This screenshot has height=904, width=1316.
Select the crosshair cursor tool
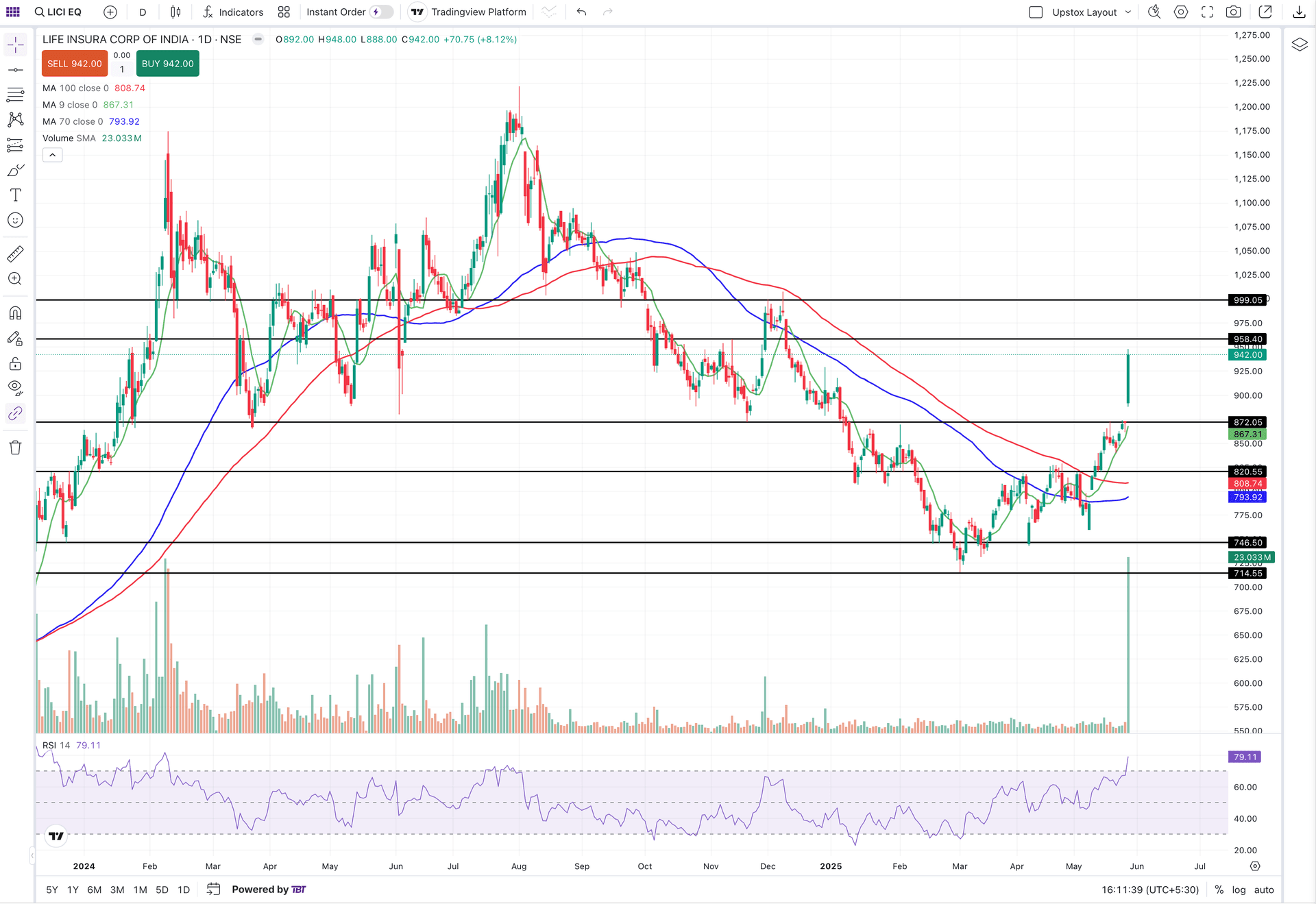click(15, 45)
